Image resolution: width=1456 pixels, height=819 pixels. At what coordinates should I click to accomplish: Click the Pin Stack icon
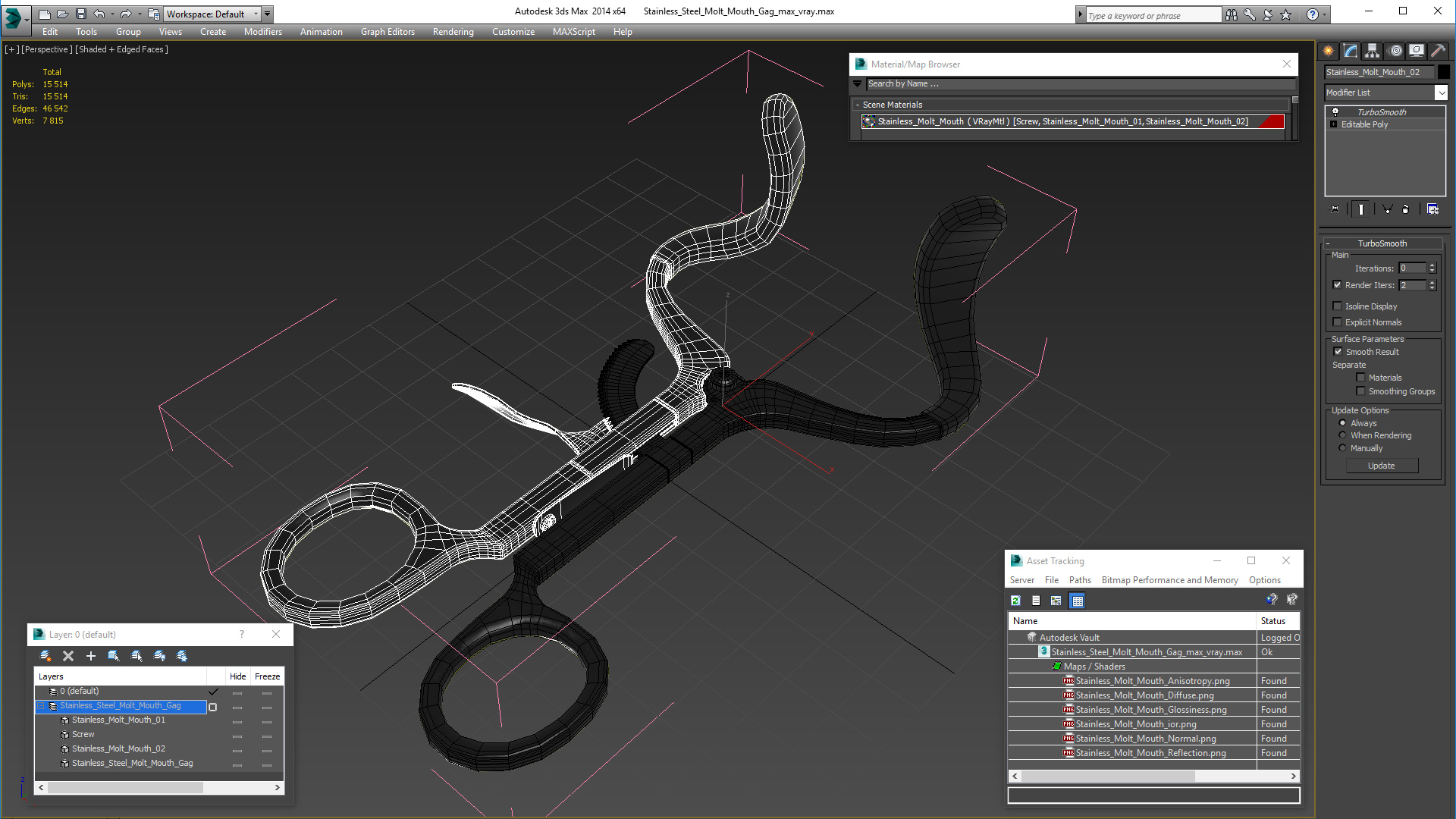click(x=1335, y=209)
